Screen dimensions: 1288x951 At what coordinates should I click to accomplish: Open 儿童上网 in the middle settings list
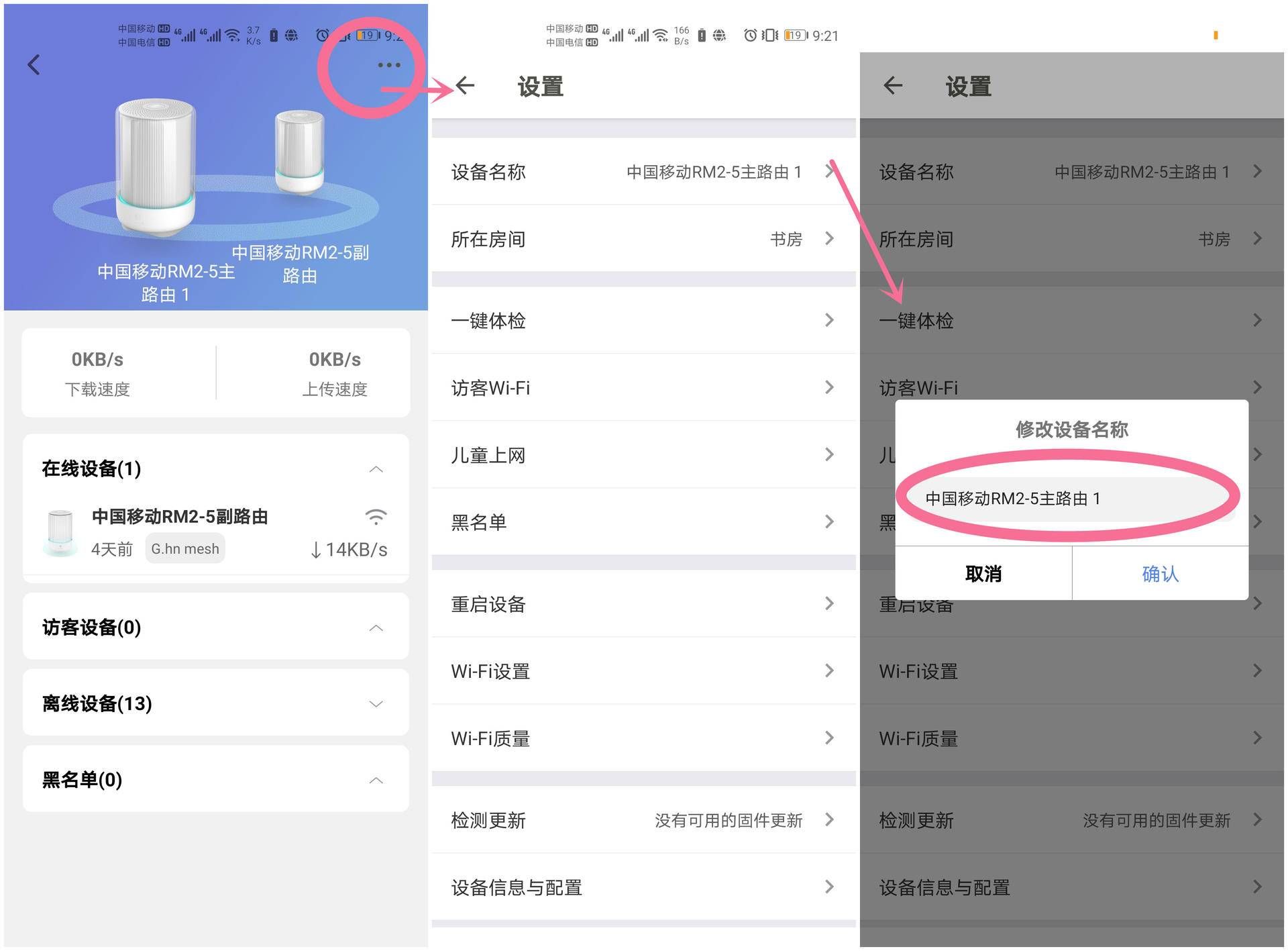(x=644, y=454)
